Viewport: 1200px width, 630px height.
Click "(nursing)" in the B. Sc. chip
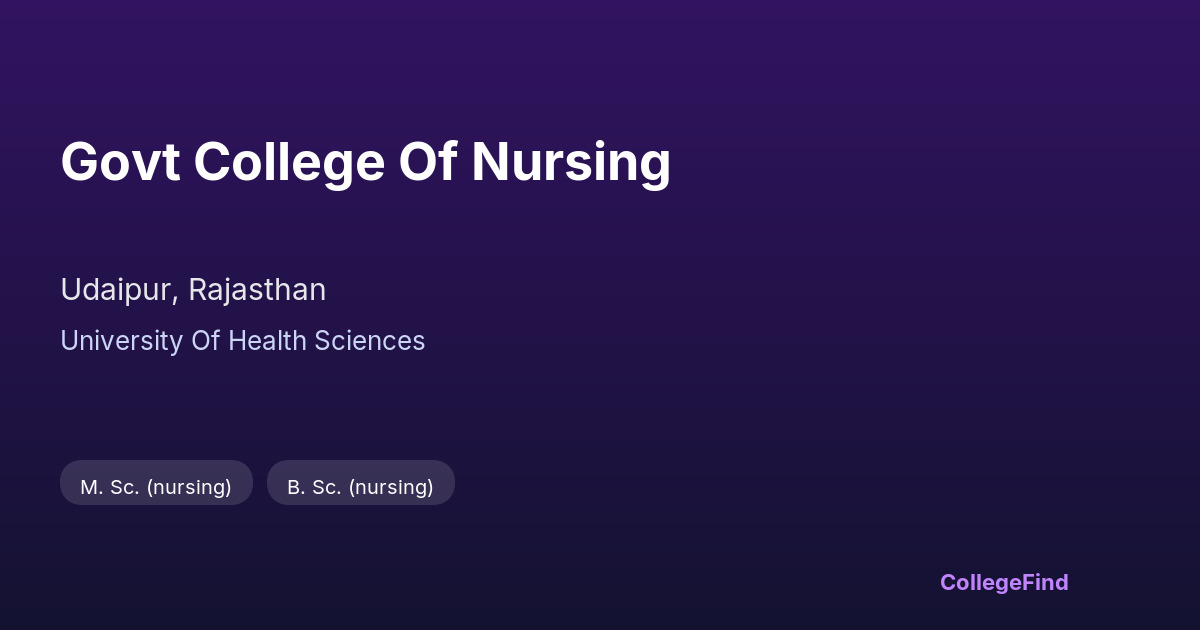click(391, 487)
